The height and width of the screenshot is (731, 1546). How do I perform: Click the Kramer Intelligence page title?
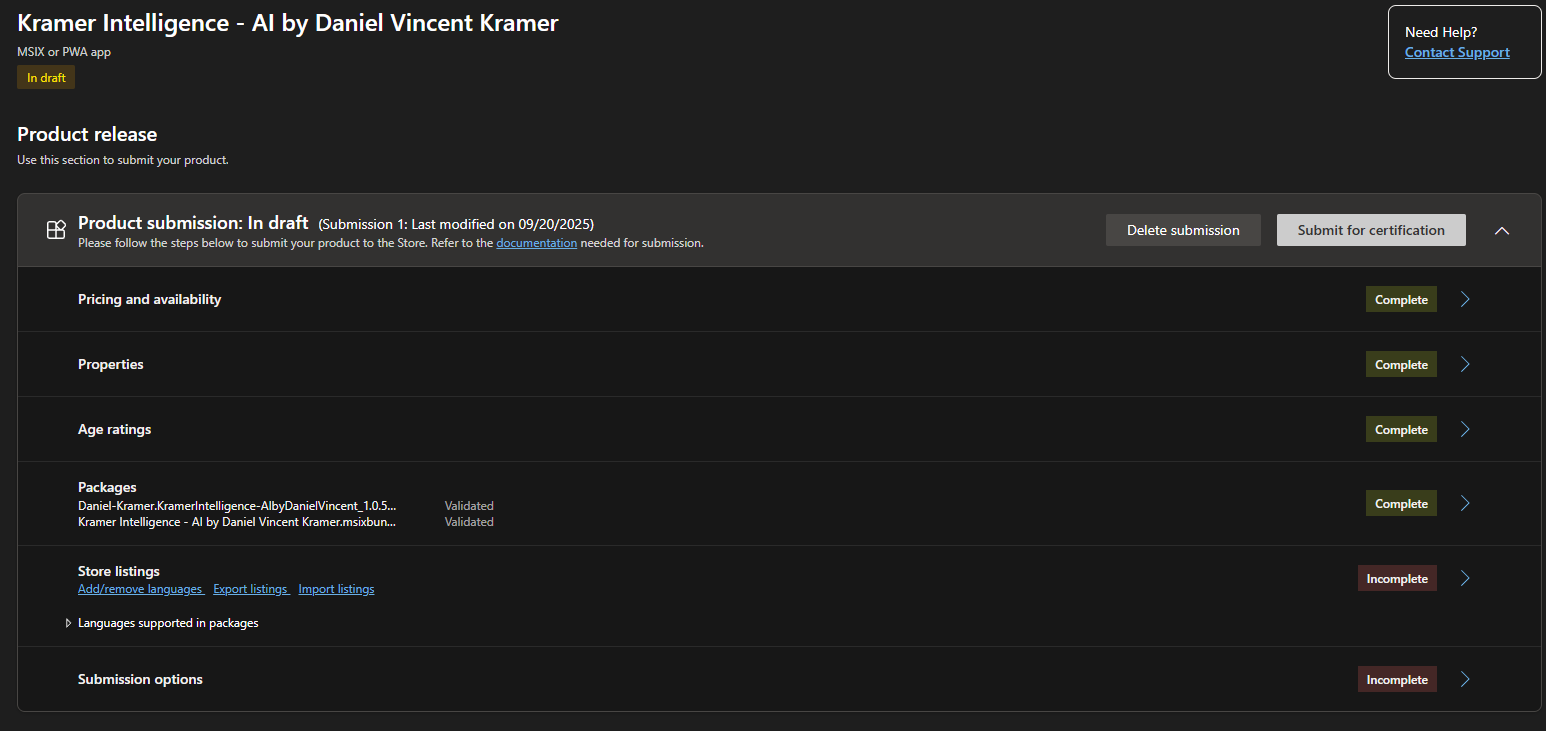(x=288, y=23)
